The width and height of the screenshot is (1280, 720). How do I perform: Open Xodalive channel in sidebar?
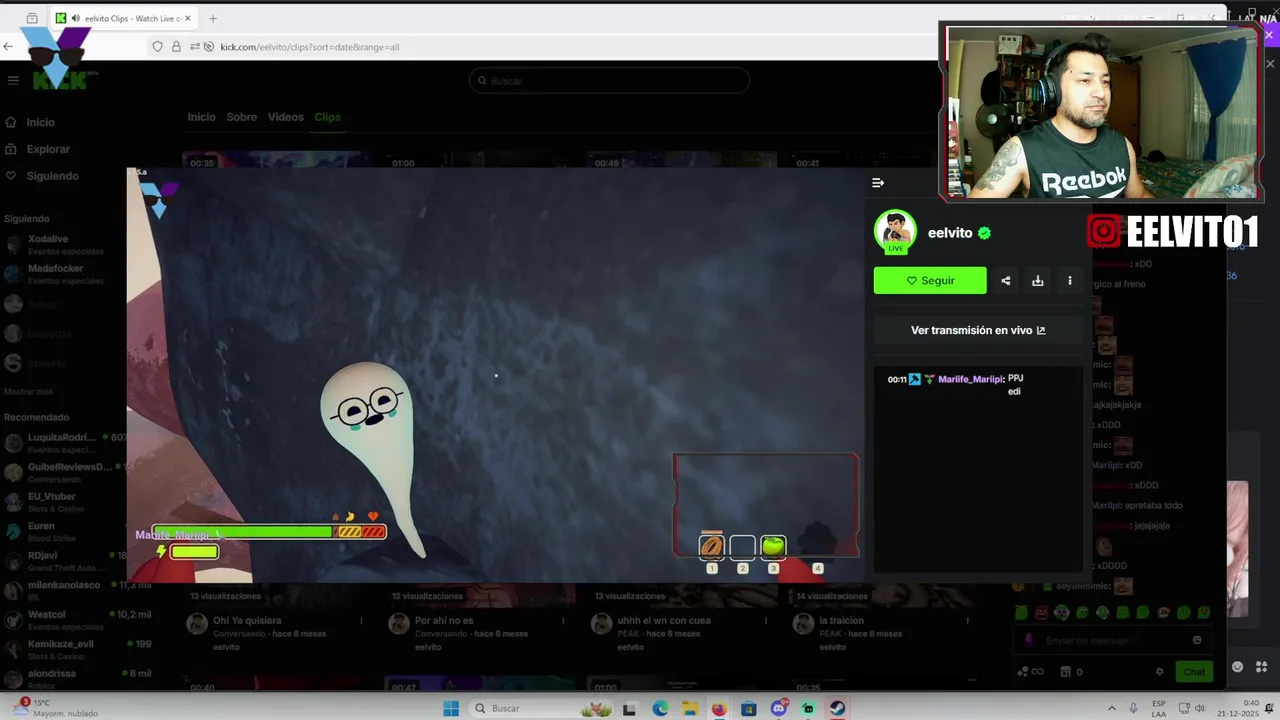click(x=60, y=245)
